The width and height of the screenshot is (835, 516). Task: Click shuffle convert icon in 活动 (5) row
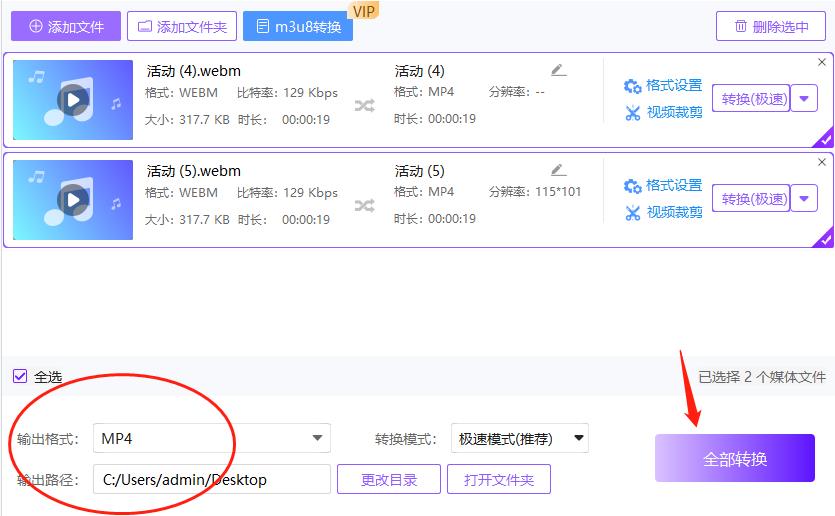(365, 206)
